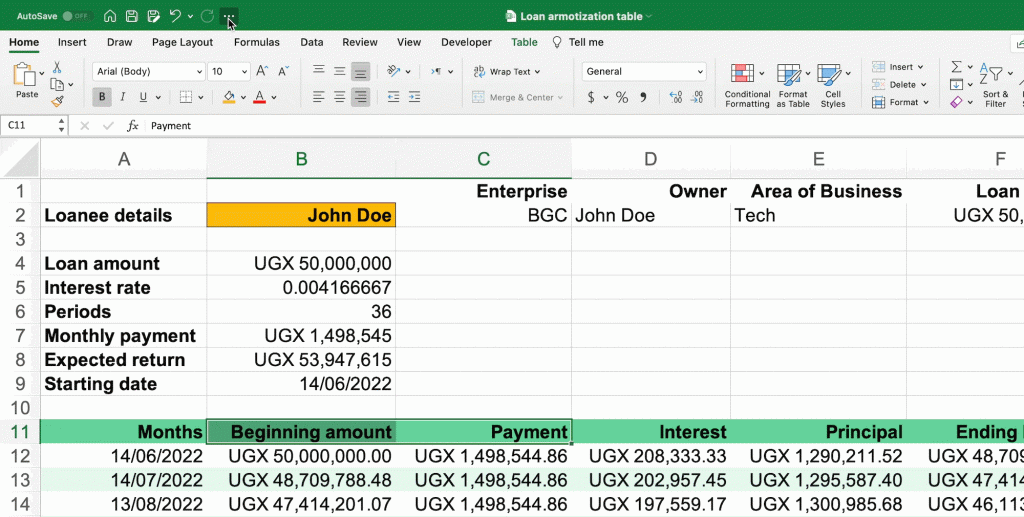This screenshot has height=517, width=1024.
Task: Toggle Bold formatting button
Action: [x=101, y=97]
